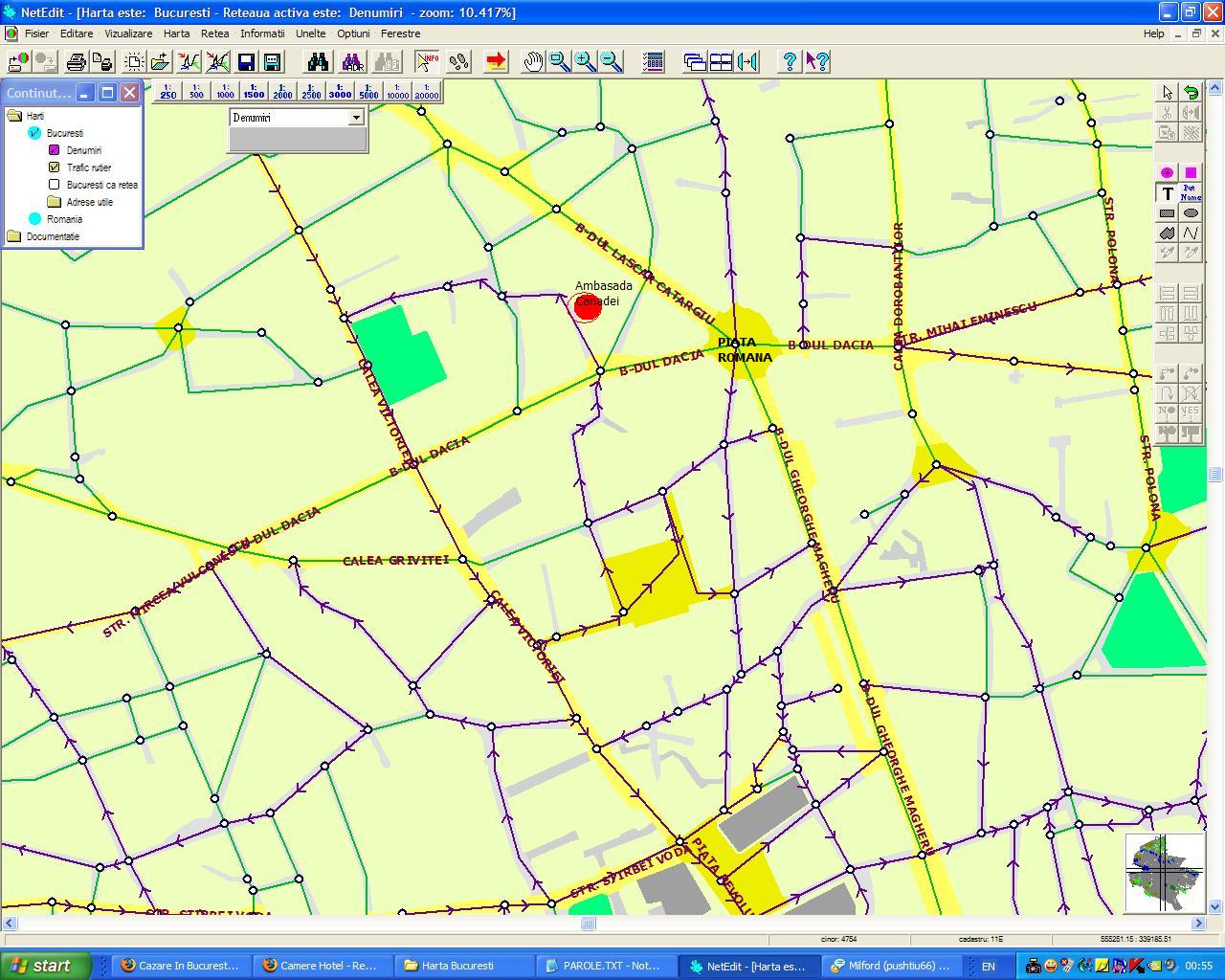Open the Unelte menu
1225x980 pixels.
[310, 33]
